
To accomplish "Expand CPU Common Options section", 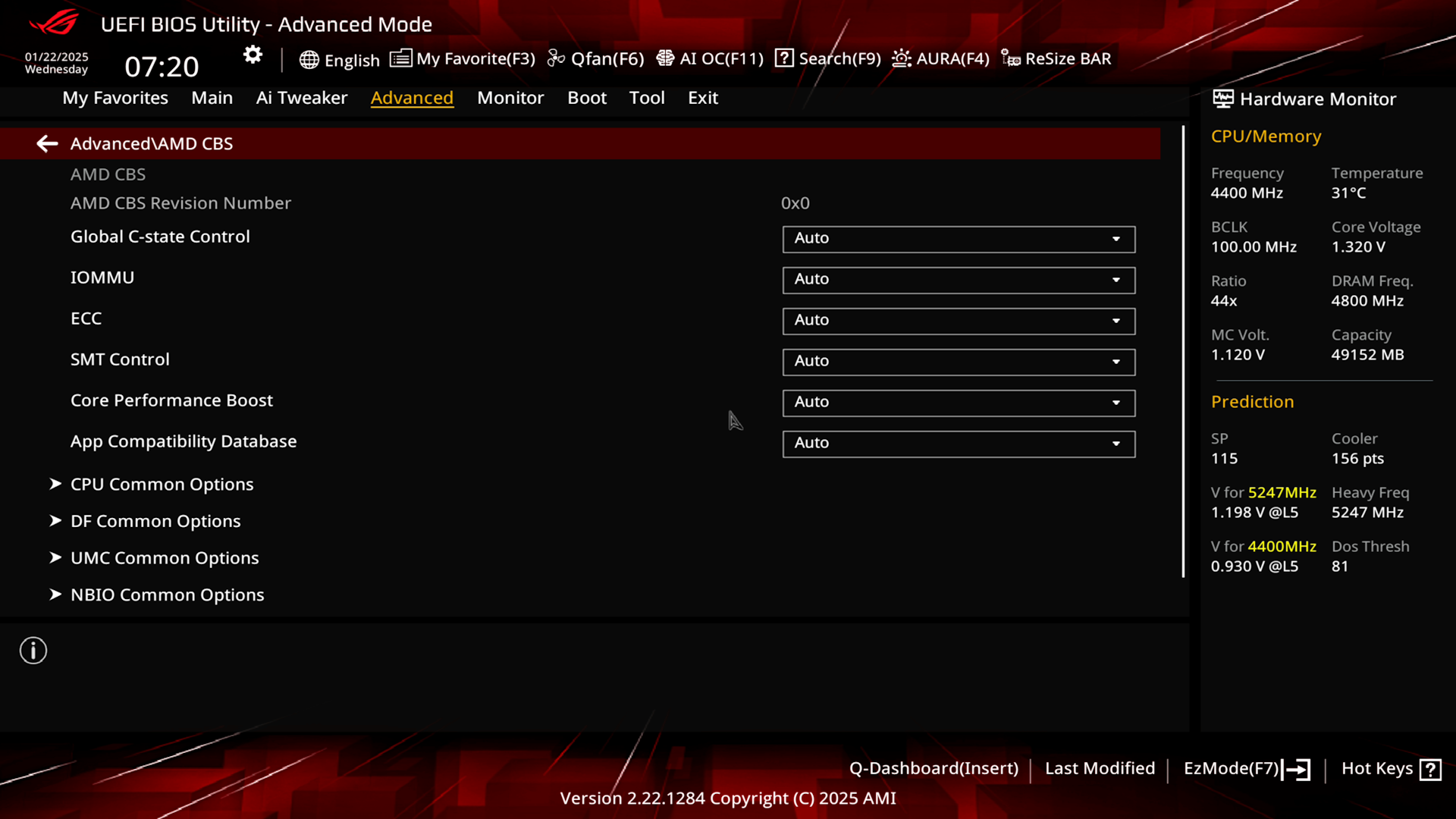I will pos(162,484).
